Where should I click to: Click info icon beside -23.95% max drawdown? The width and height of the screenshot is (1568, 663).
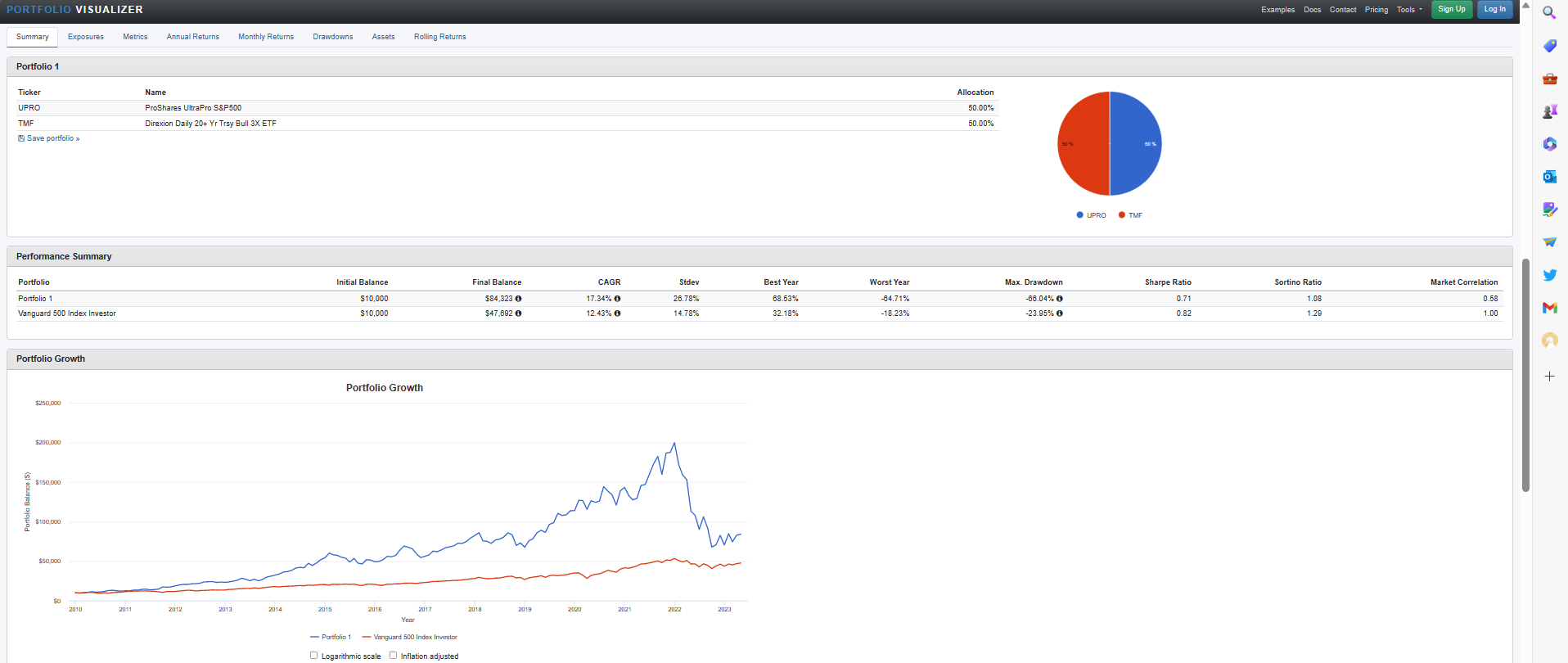pyautogui.click(x=1059, y=313)
